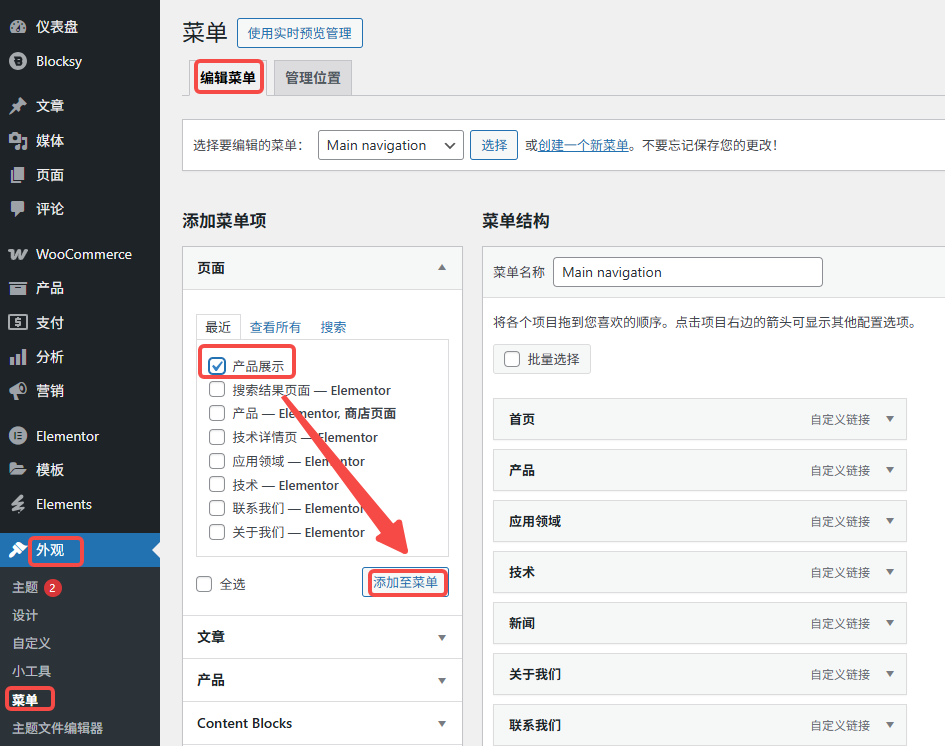Viewport: 945px width, 746px height.
Task: Uncheck the 产品展示 page checkbox
Action: tap(217, 364)
